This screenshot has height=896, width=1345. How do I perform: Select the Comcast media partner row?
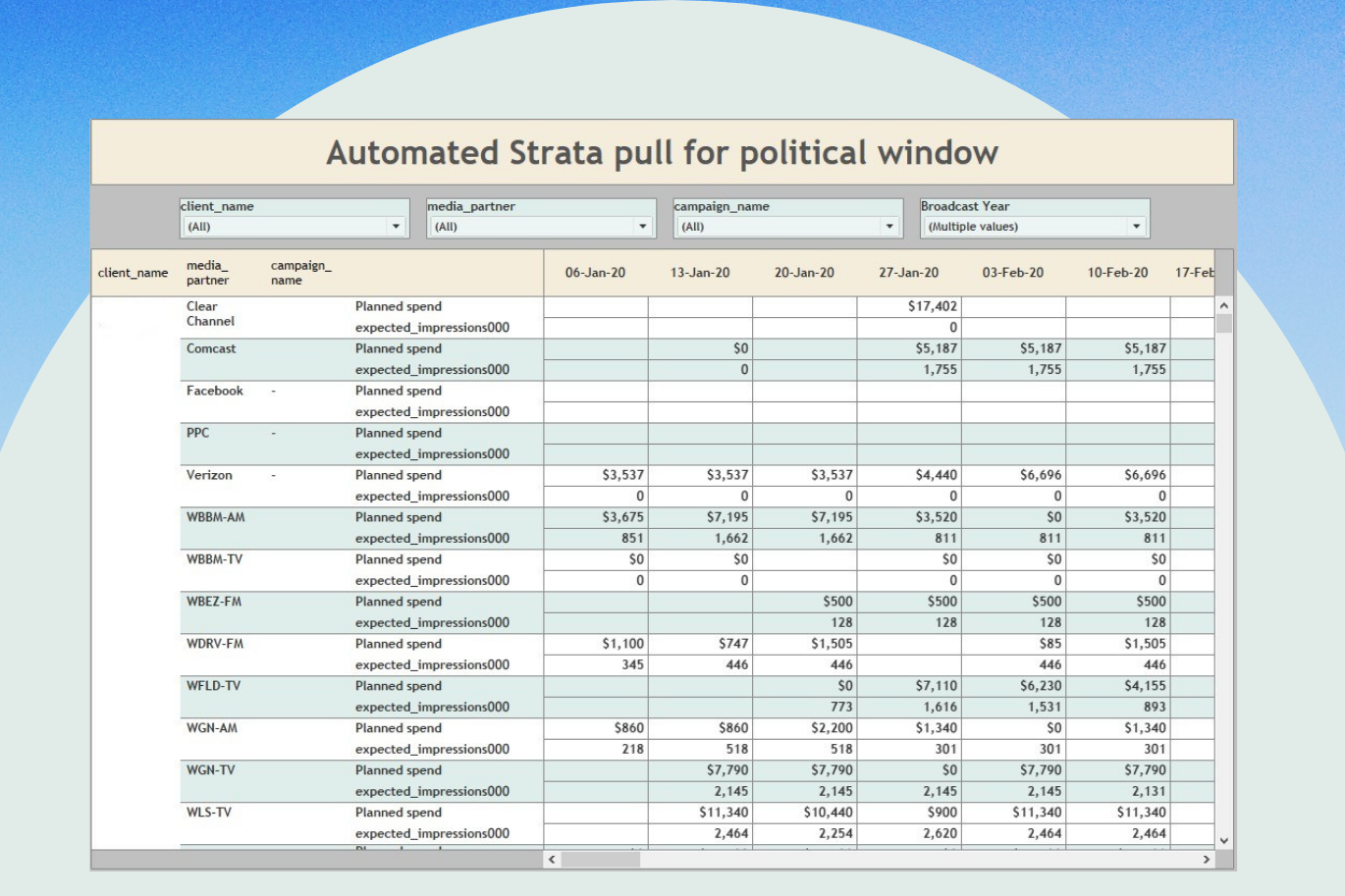point(211,348)
